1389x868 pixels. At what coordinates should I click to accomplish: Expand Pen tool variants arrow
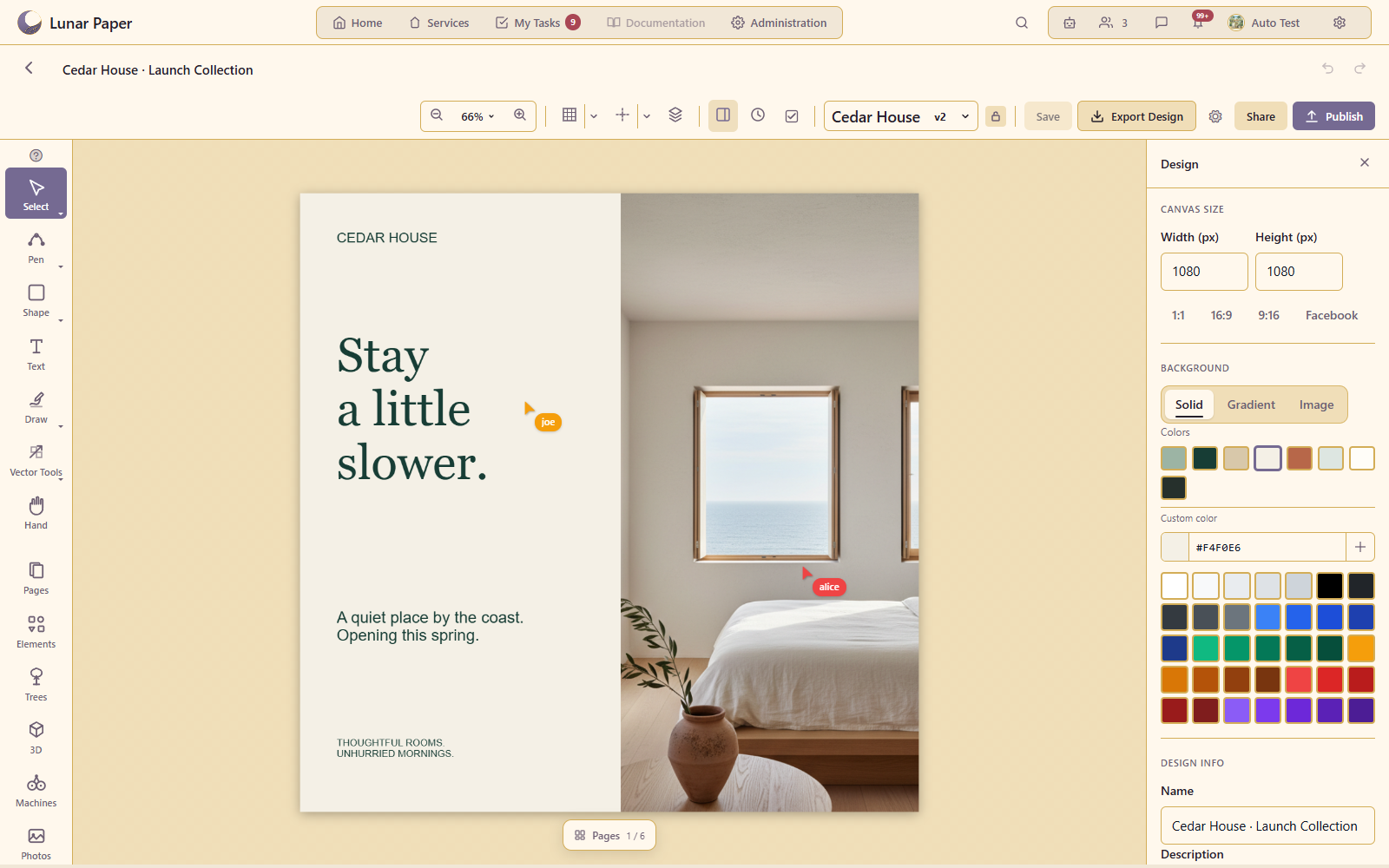click(61, 266)
